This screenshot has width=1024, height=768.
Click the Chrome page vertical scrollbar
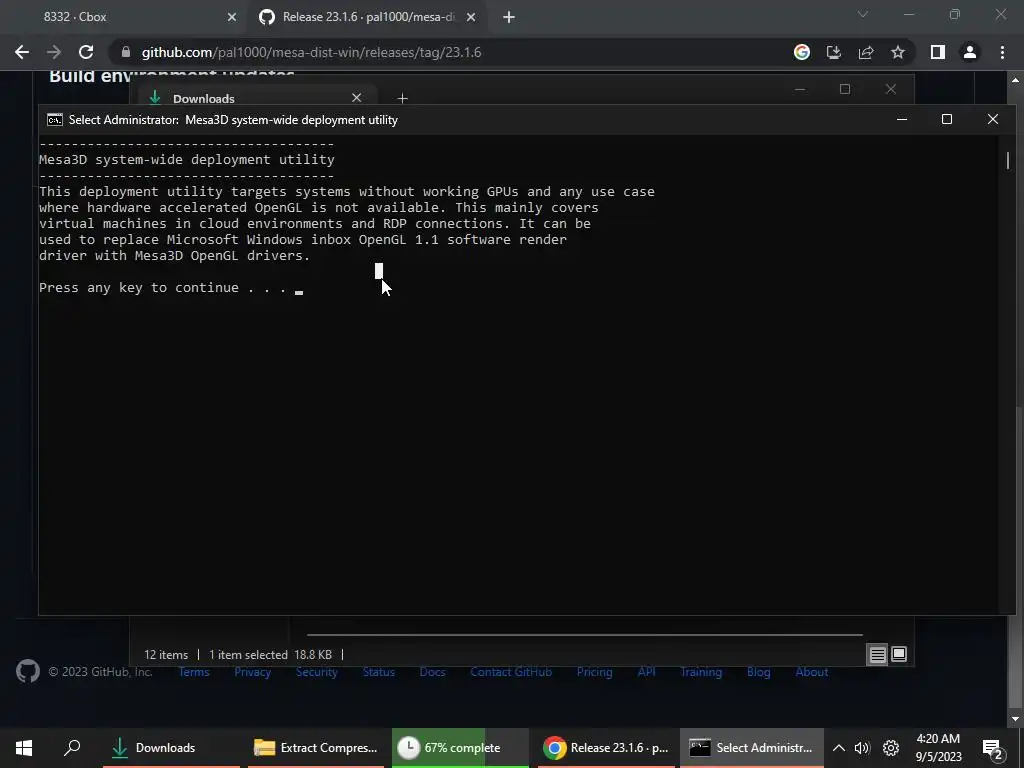(1016, 558)
